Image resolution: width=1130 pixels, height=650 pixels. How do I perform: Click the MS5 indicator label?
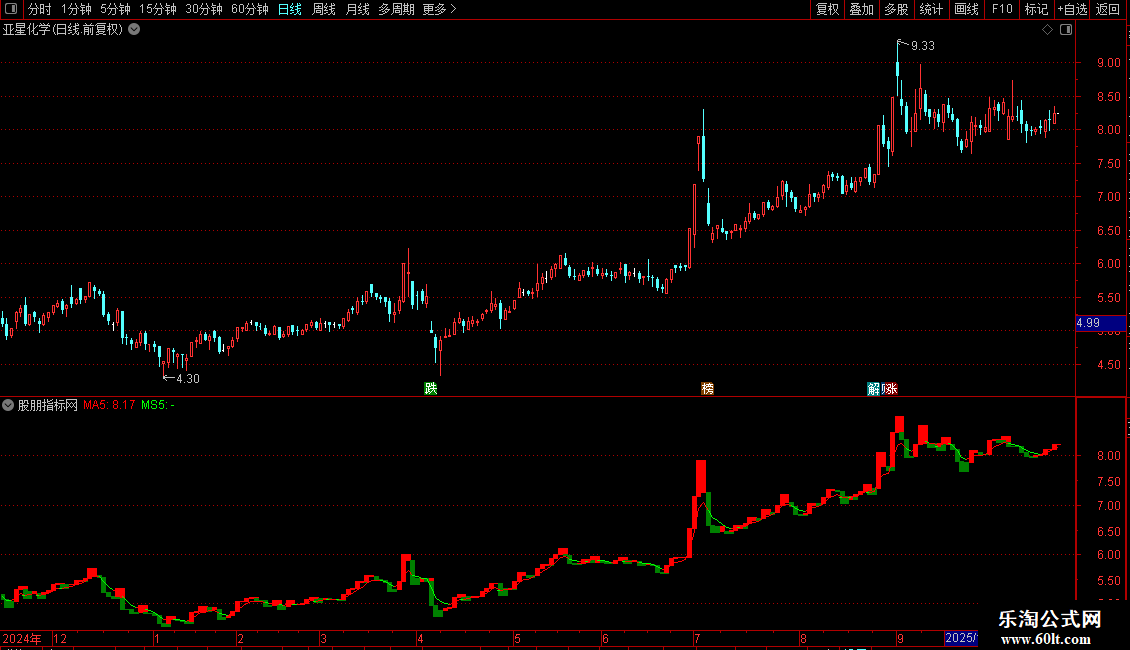pos(157,405)
